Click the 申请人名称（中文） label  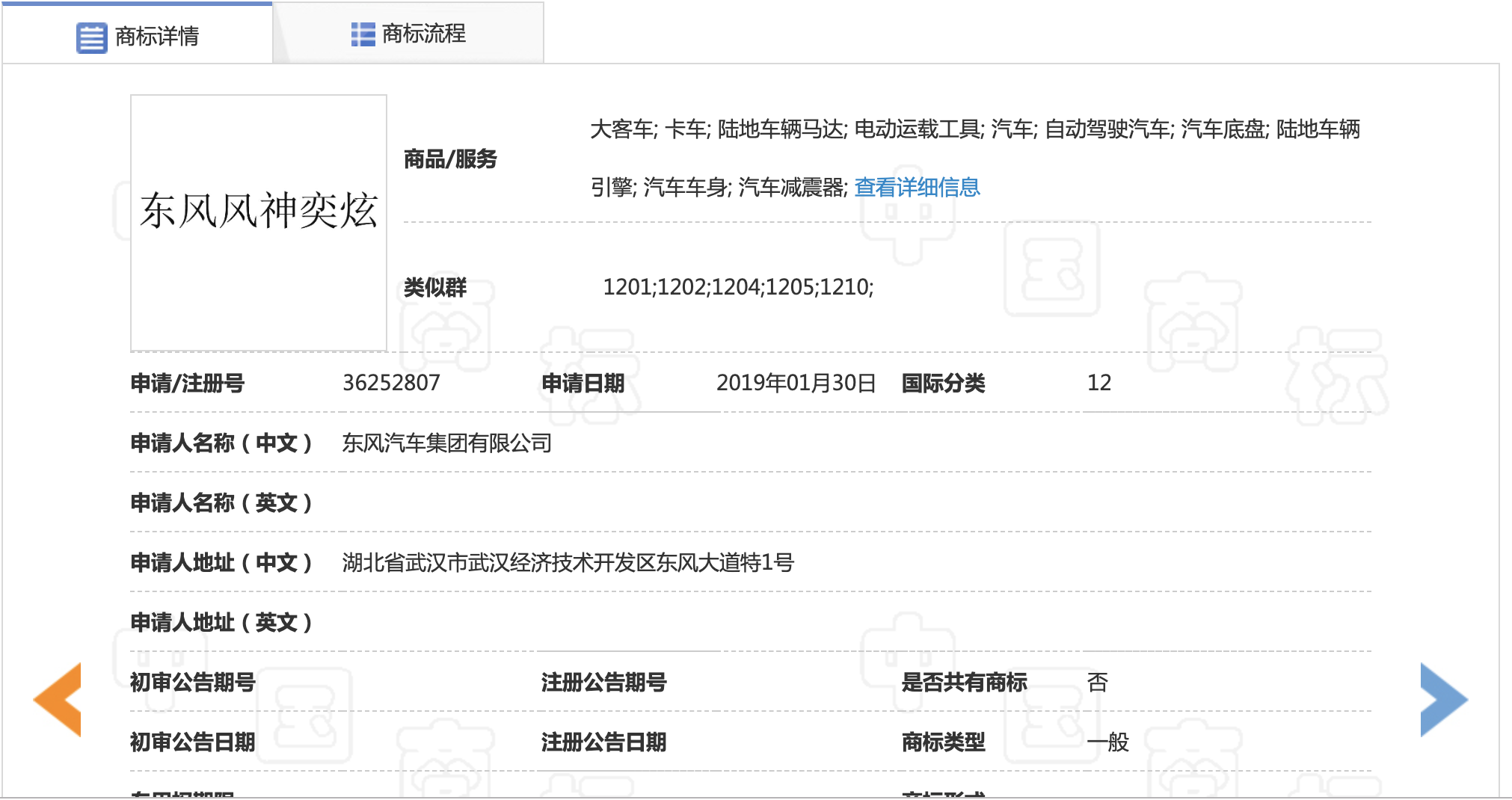click(221, 443)
